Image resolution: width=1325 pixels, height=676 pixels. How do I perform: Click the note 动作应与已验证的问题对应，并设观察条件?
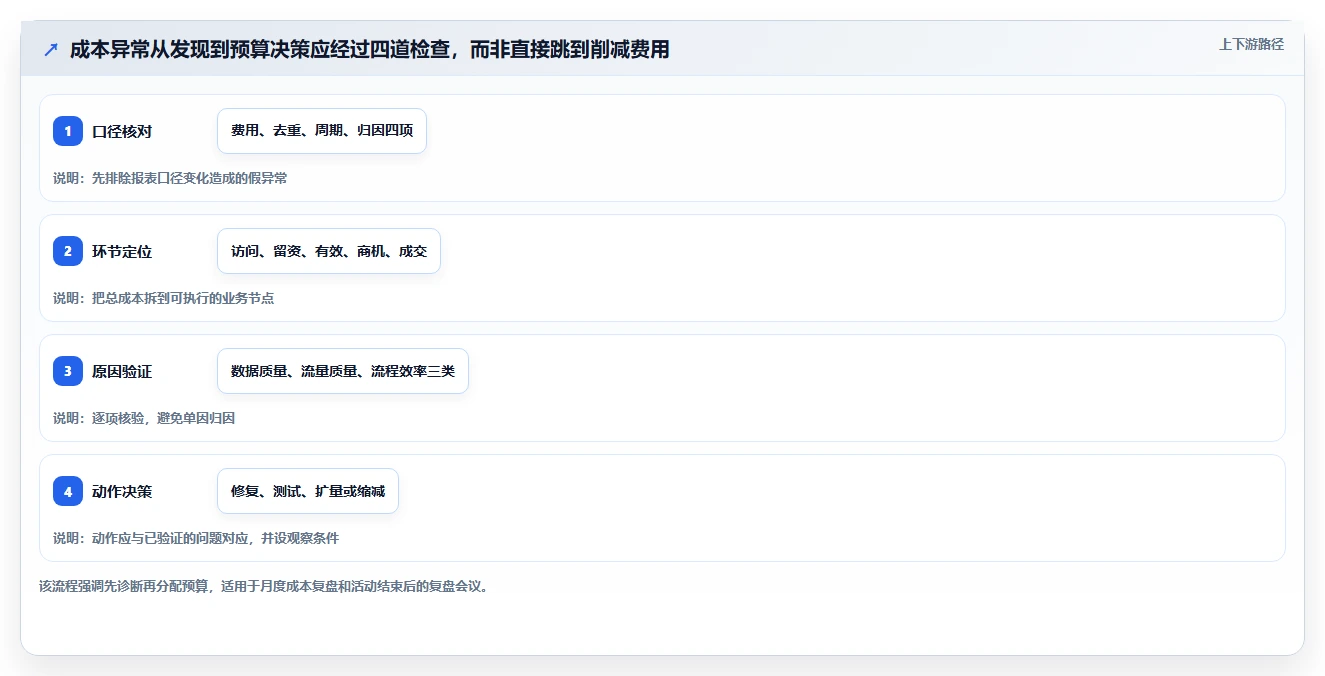tap(216, 538)
